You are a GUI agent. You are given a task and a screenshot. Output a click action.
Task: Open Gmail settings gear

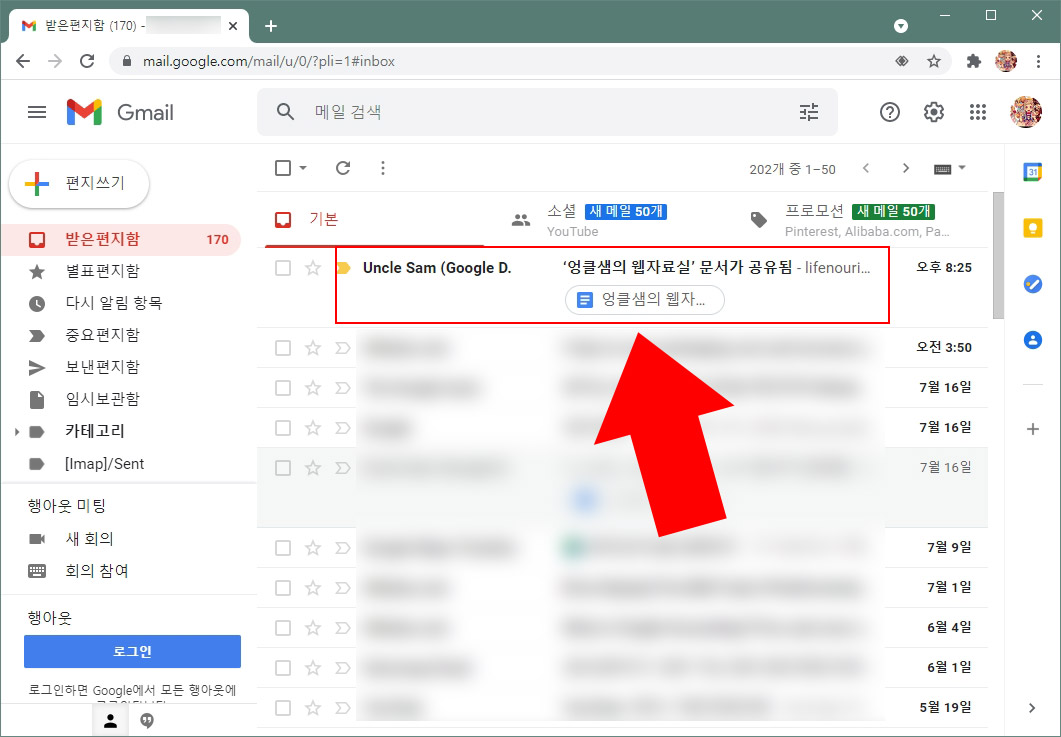coord(933,112)
